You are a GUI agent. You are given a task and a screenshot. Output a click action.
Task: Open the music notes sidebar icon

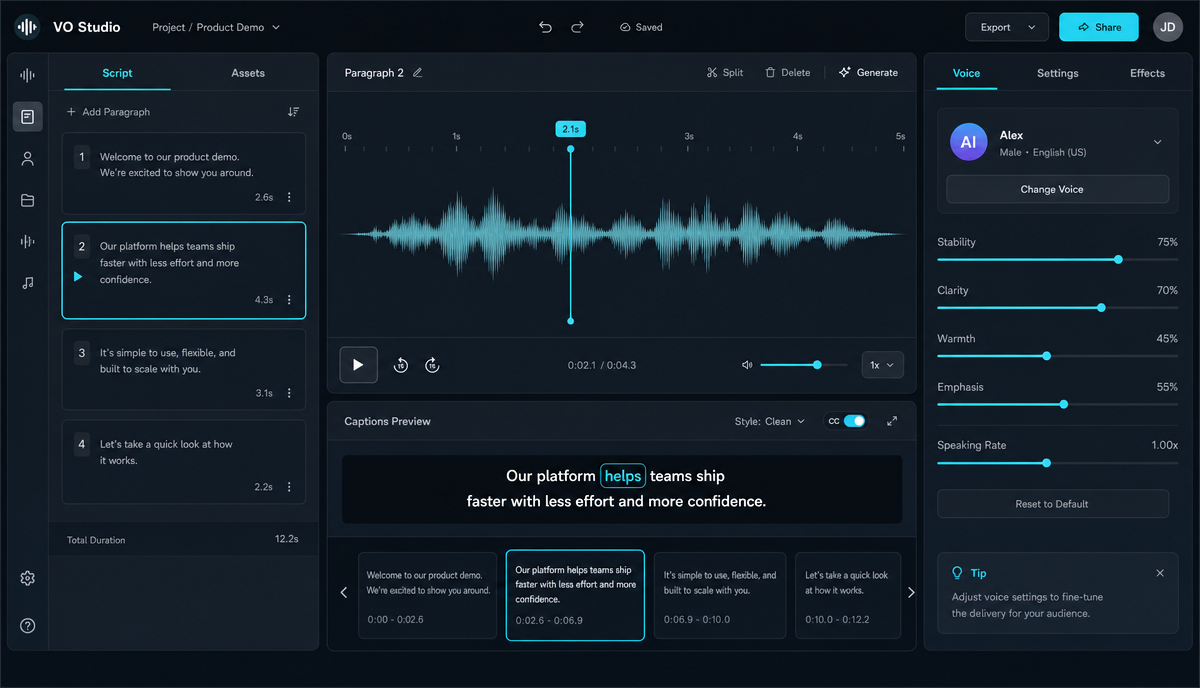(x=27, y=283)
